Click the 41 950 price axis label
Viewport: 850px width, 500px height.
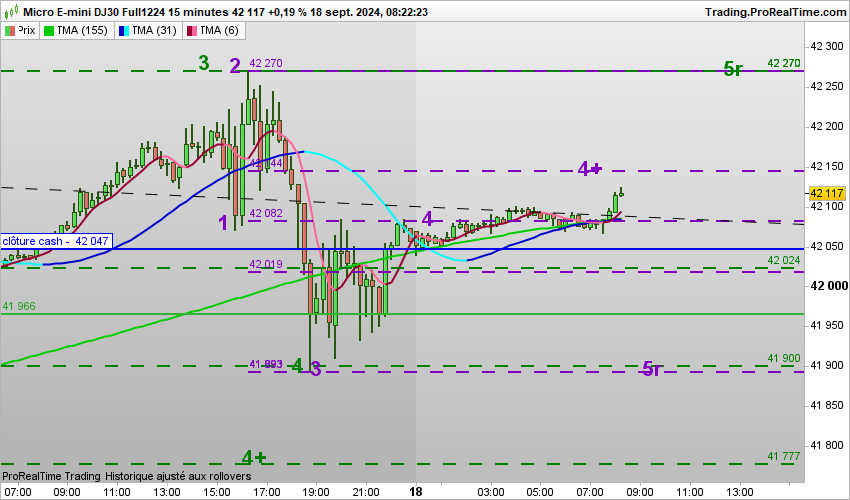827,325
